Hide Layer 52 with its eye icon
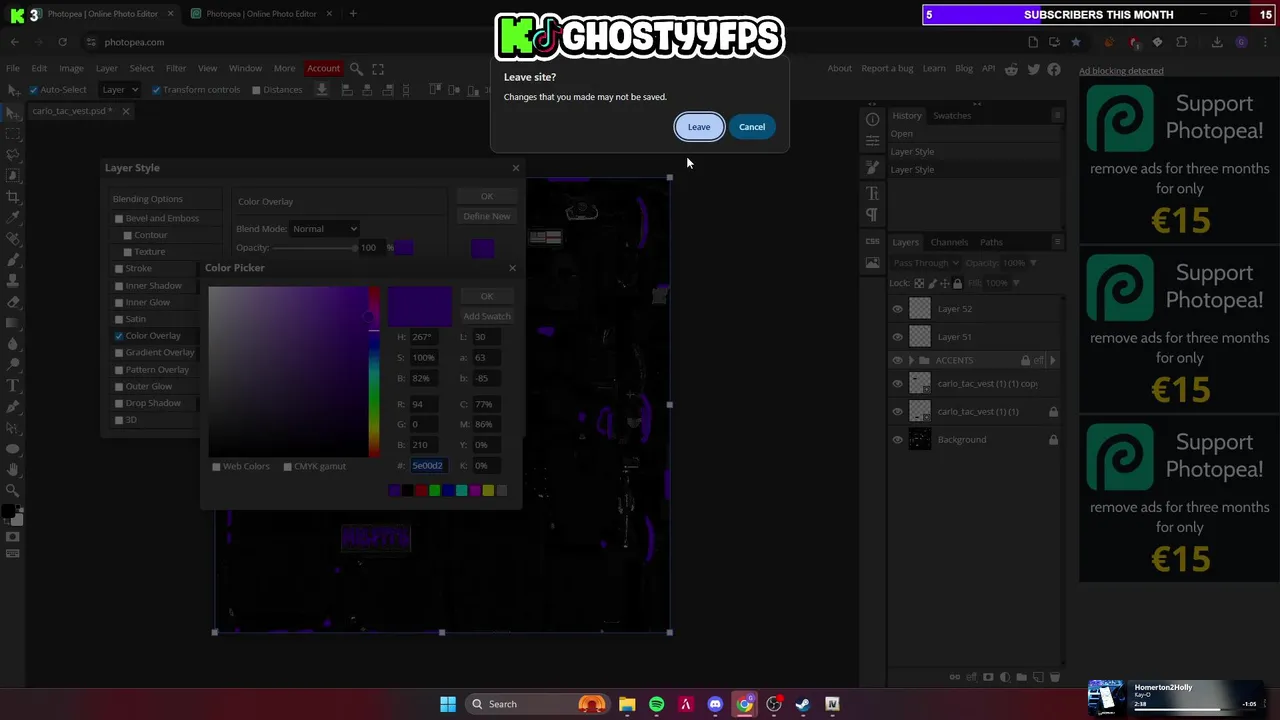This screenshot has width=1280, height=720. click(897, 309)
